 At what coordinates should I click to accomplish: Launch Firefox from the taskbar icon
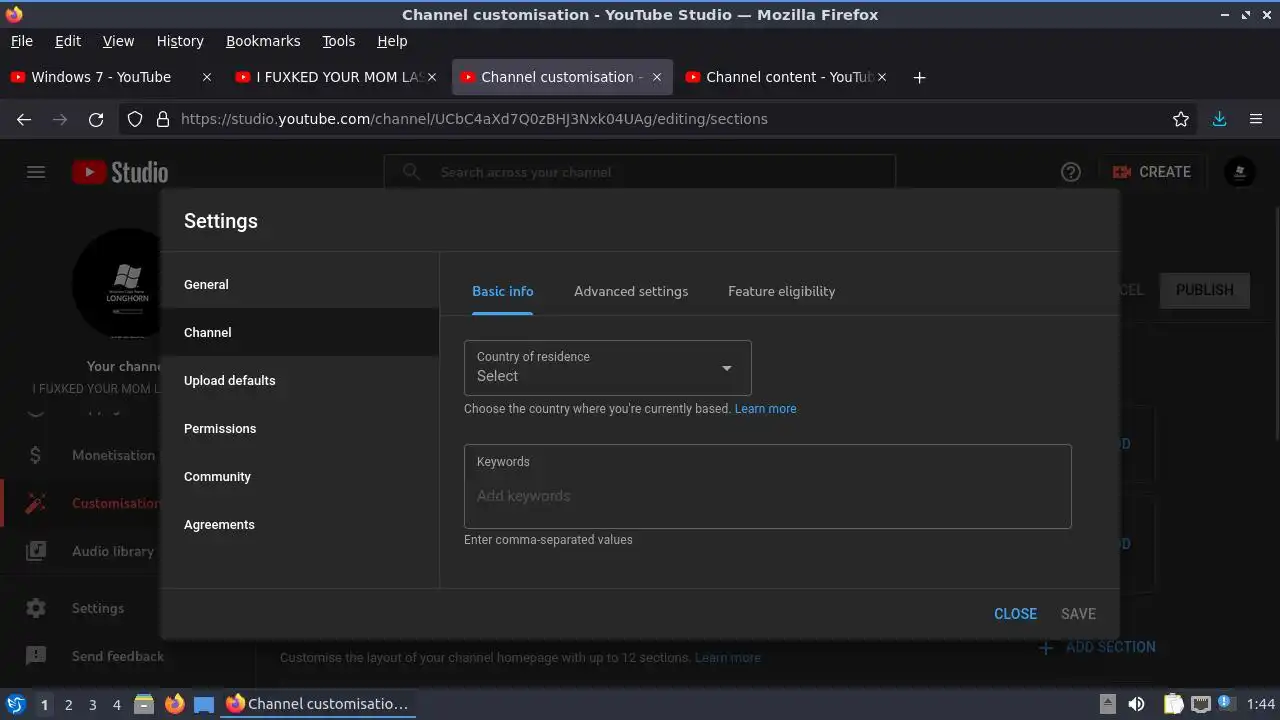click(174, 704)
